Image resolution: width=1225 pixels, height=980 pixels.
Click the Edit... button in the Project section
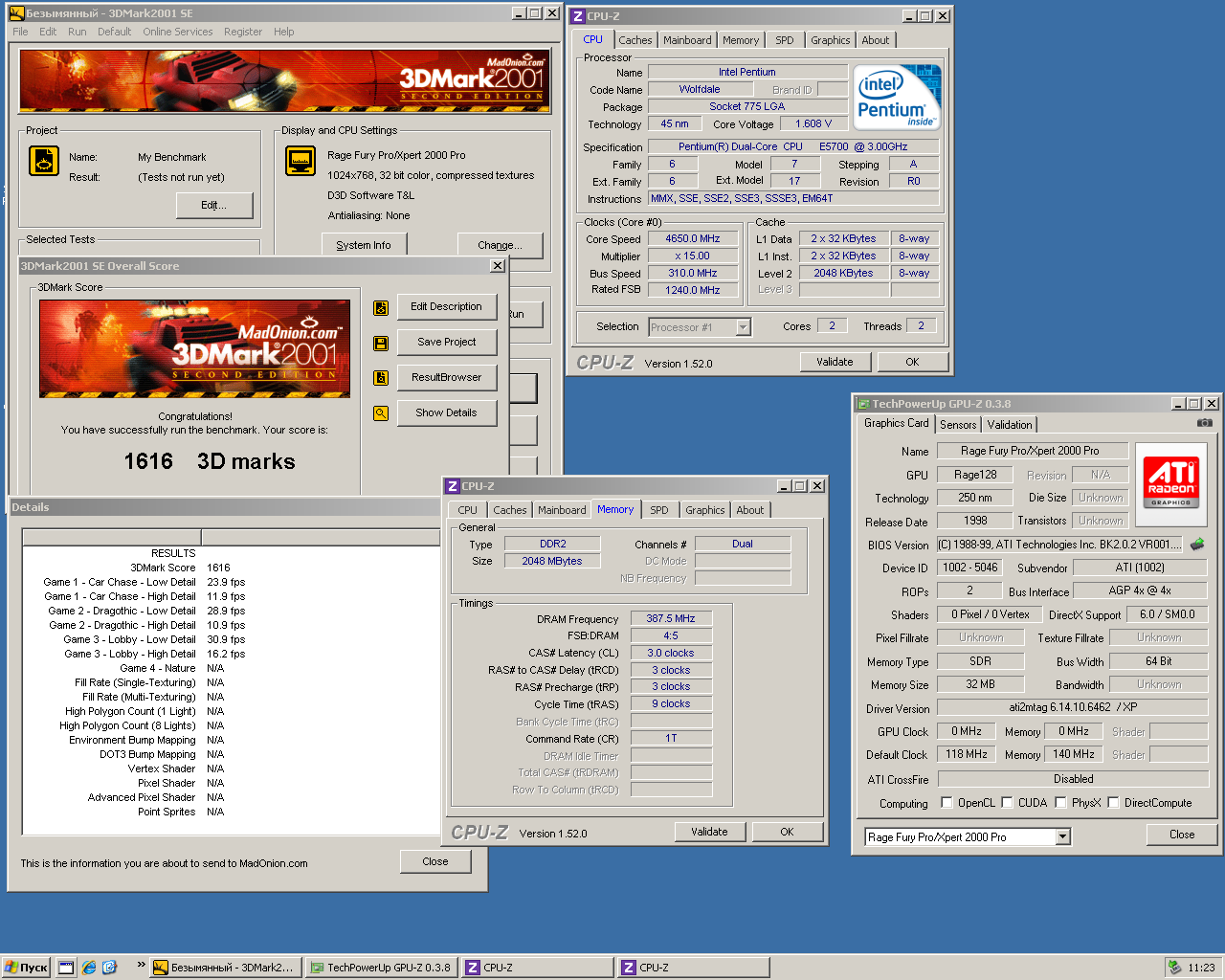(x=214, y=205)
